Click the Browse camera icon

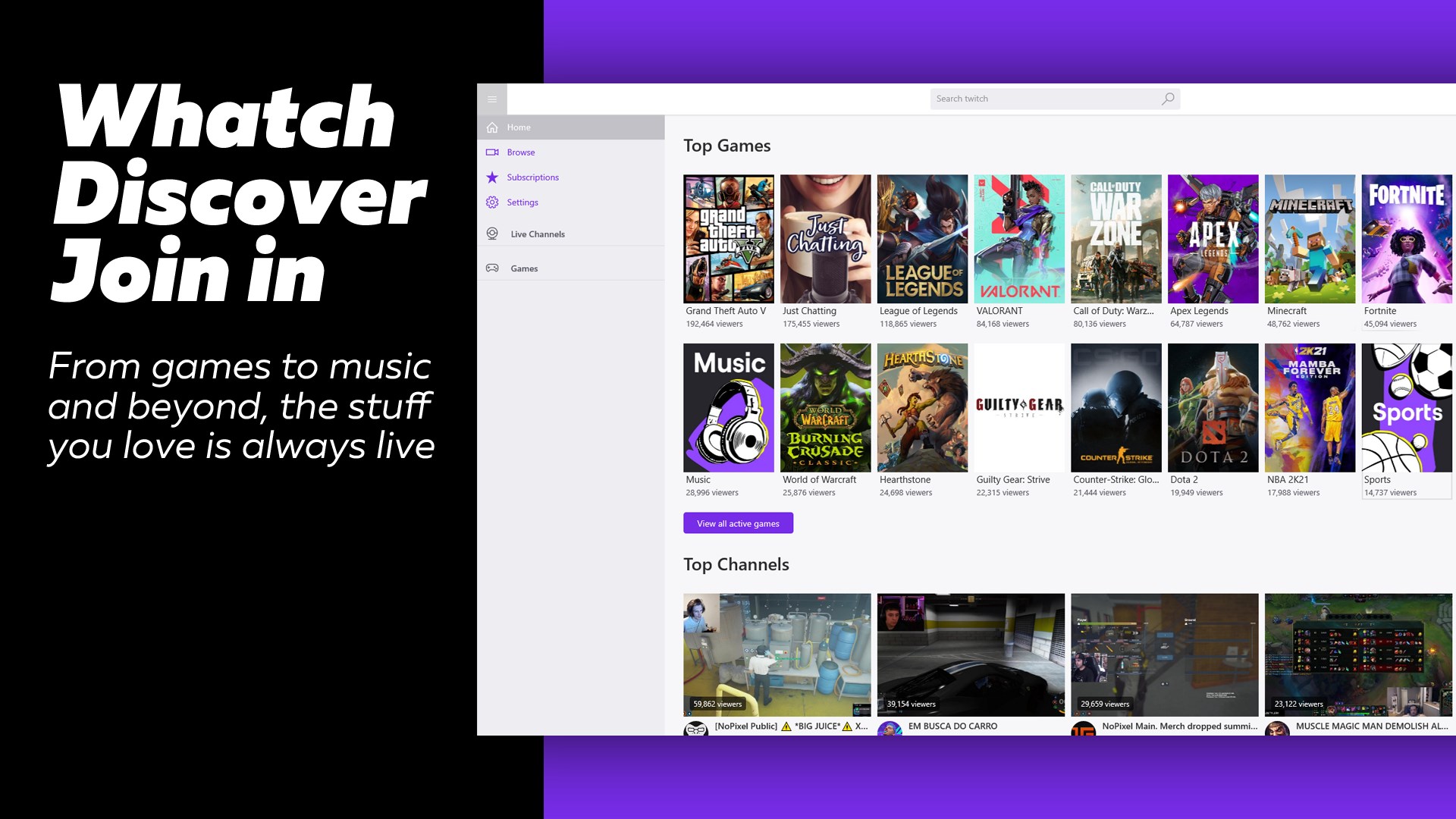(x=492, y=152)
